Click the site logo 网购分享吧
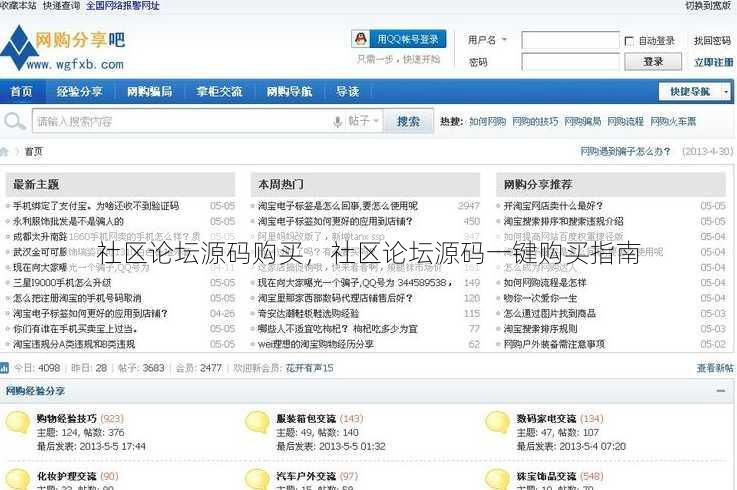The width and height of the screenshot is (737, 490). pos(63,48)
